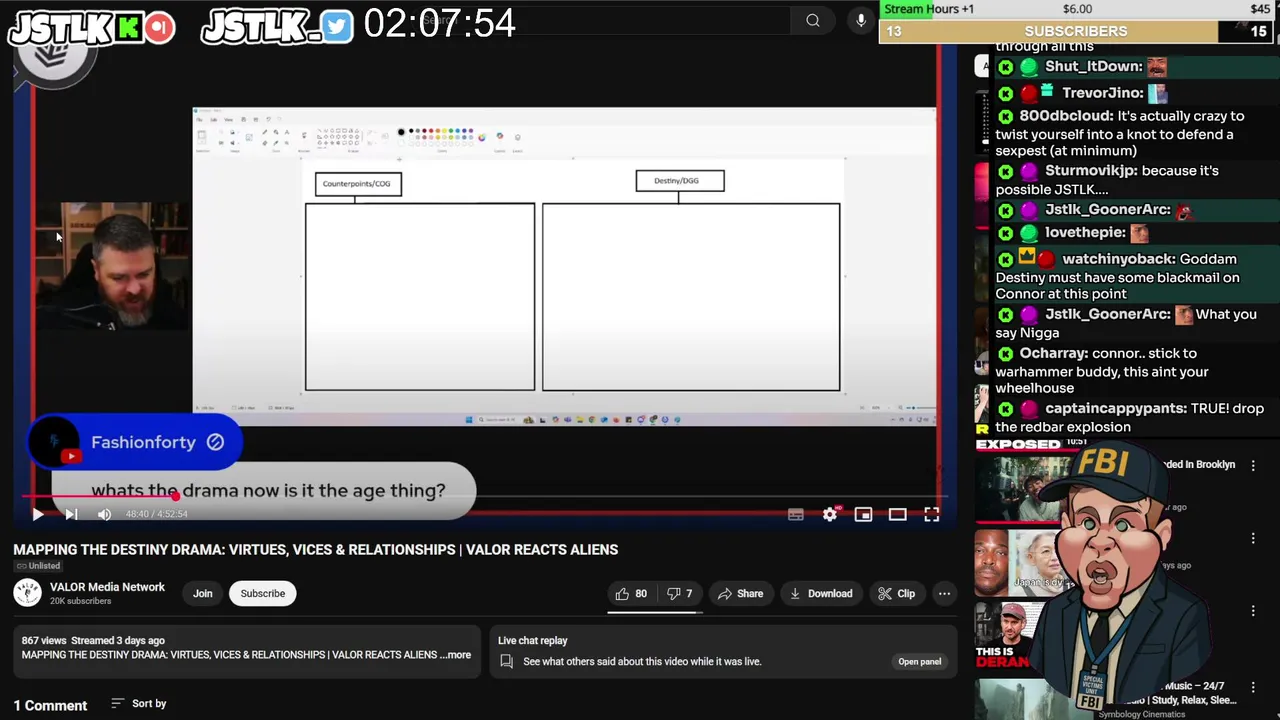Click the red playhead dot on timeline
The height and width of the screenshot is (720, 1280).
click(x=175, y=496)
